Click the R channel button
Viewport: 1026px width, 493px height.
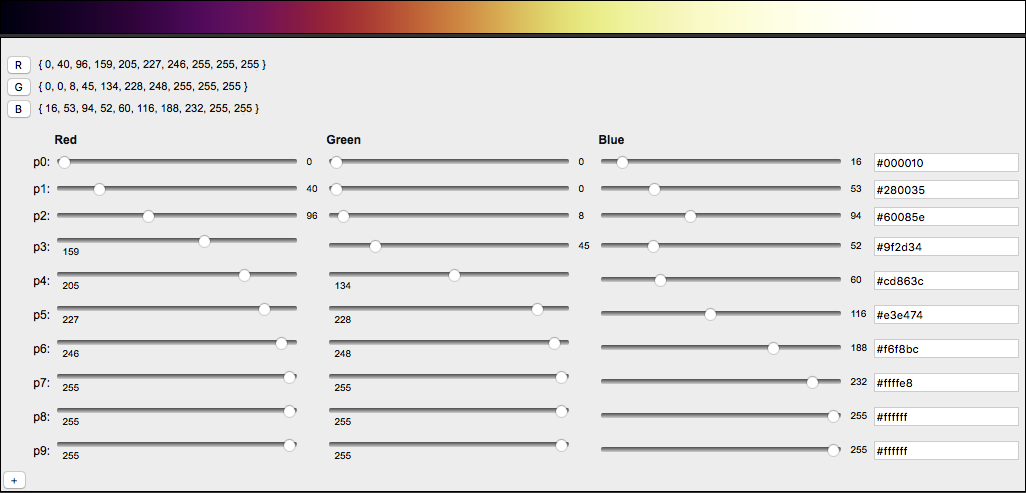pyautogui.click(x=19, y=65)
